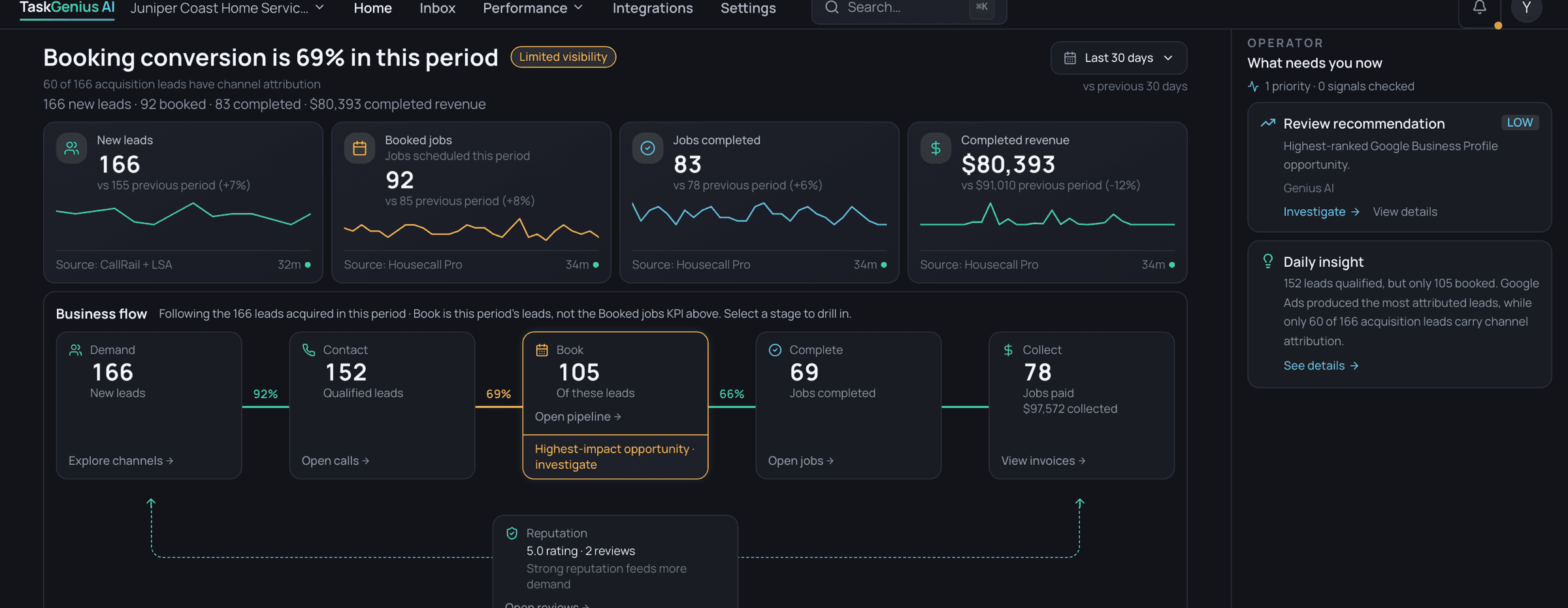Click Open jobs link
The image size is (1568, 608).
pyautogui.click(x=800, y=461)
